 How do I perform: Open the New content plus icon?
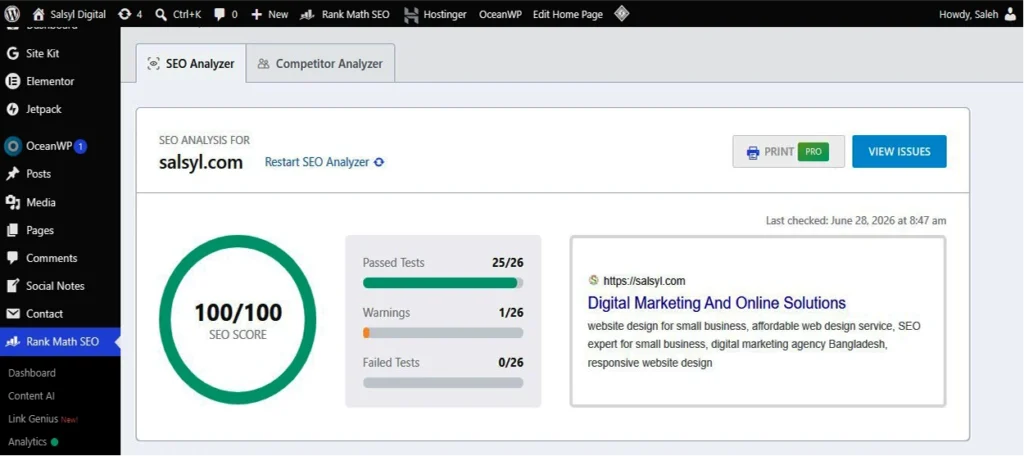point(257,14)
